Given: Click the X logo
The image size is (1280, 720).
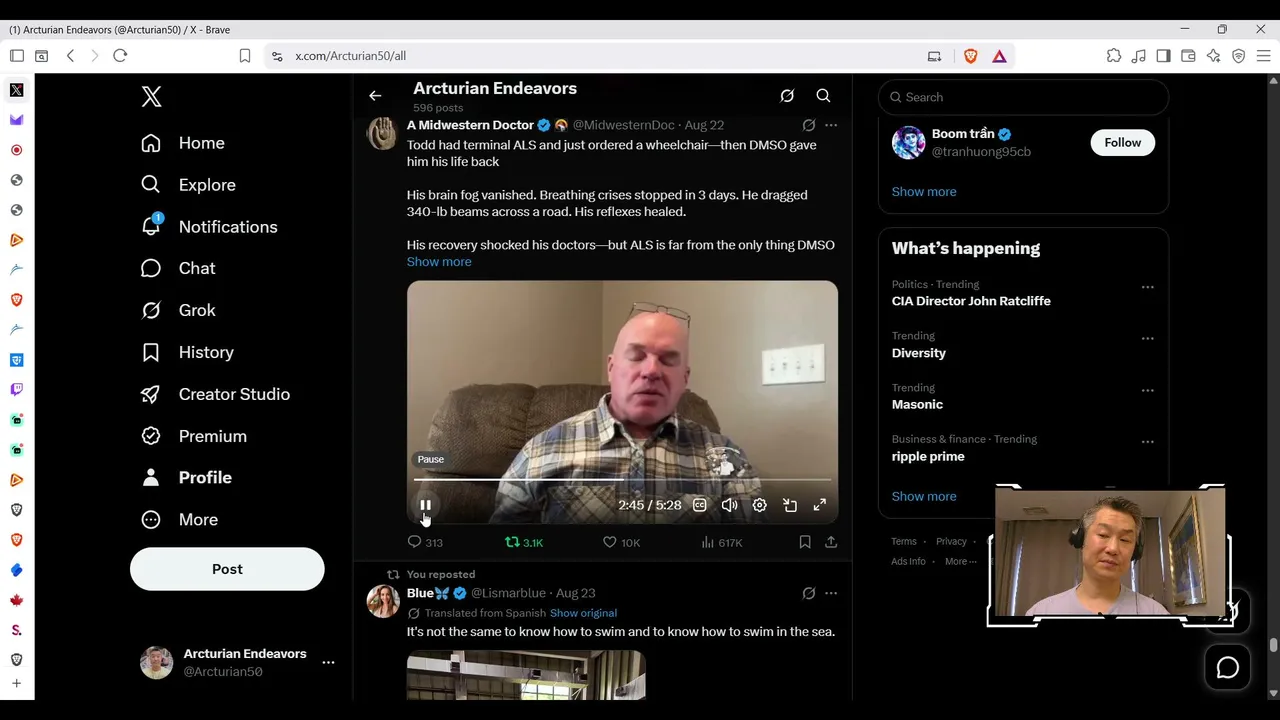Looking at the screenshot, I should coord(151,96).
